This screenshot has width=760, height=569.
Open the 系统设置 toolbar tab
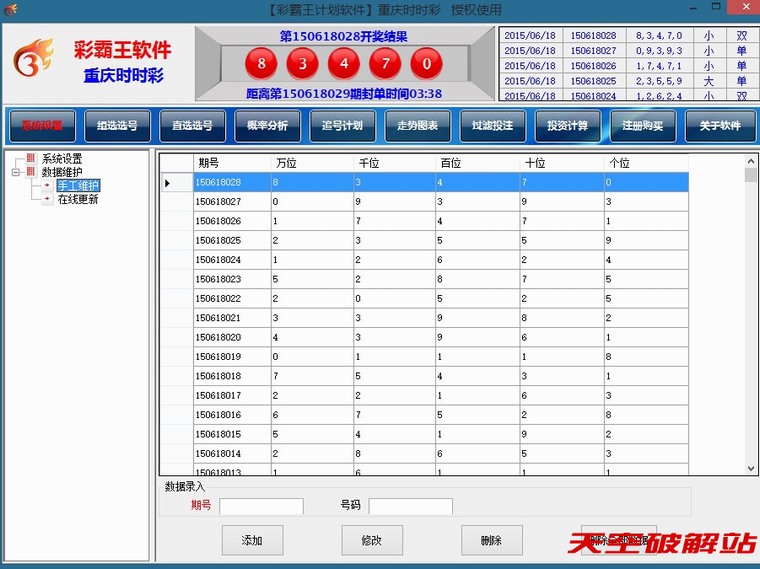42,126
